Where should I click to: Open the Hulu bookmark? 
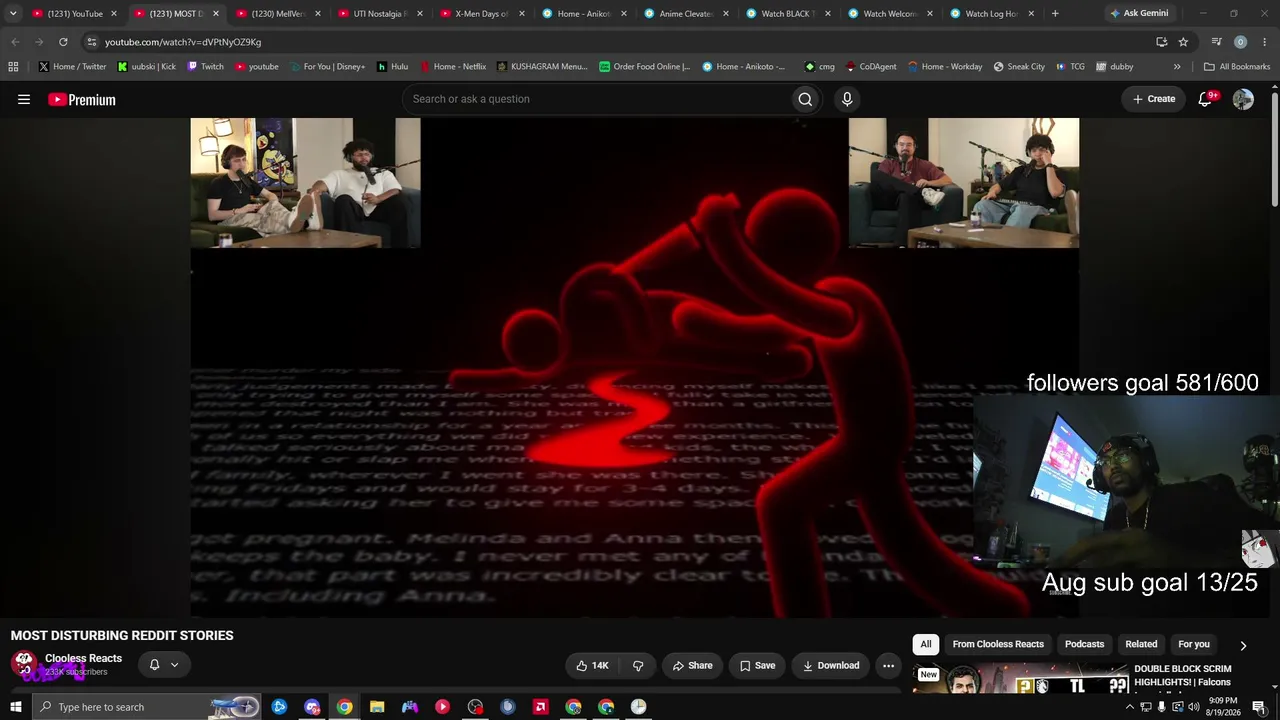pos(392,67)
